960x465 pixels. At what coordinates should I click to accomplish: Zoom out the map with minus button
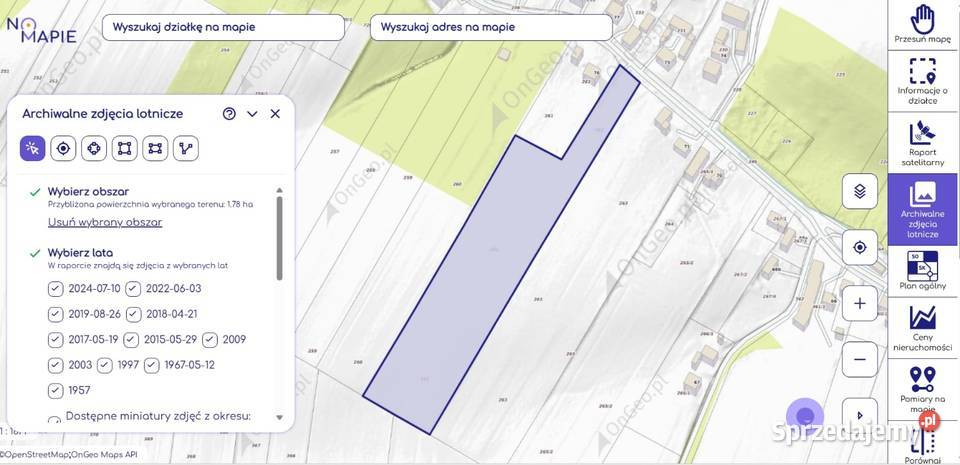(859, 358)
